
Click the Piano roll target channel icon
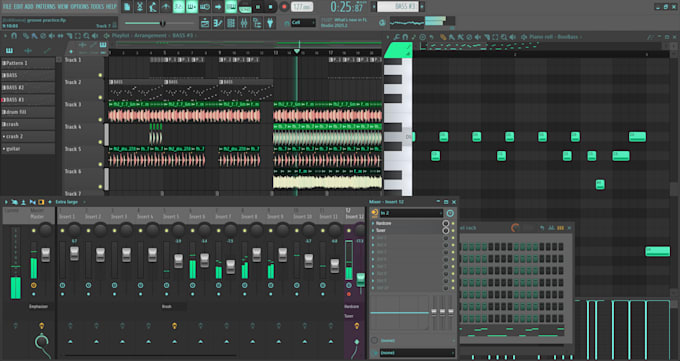(x=524, y=37)
